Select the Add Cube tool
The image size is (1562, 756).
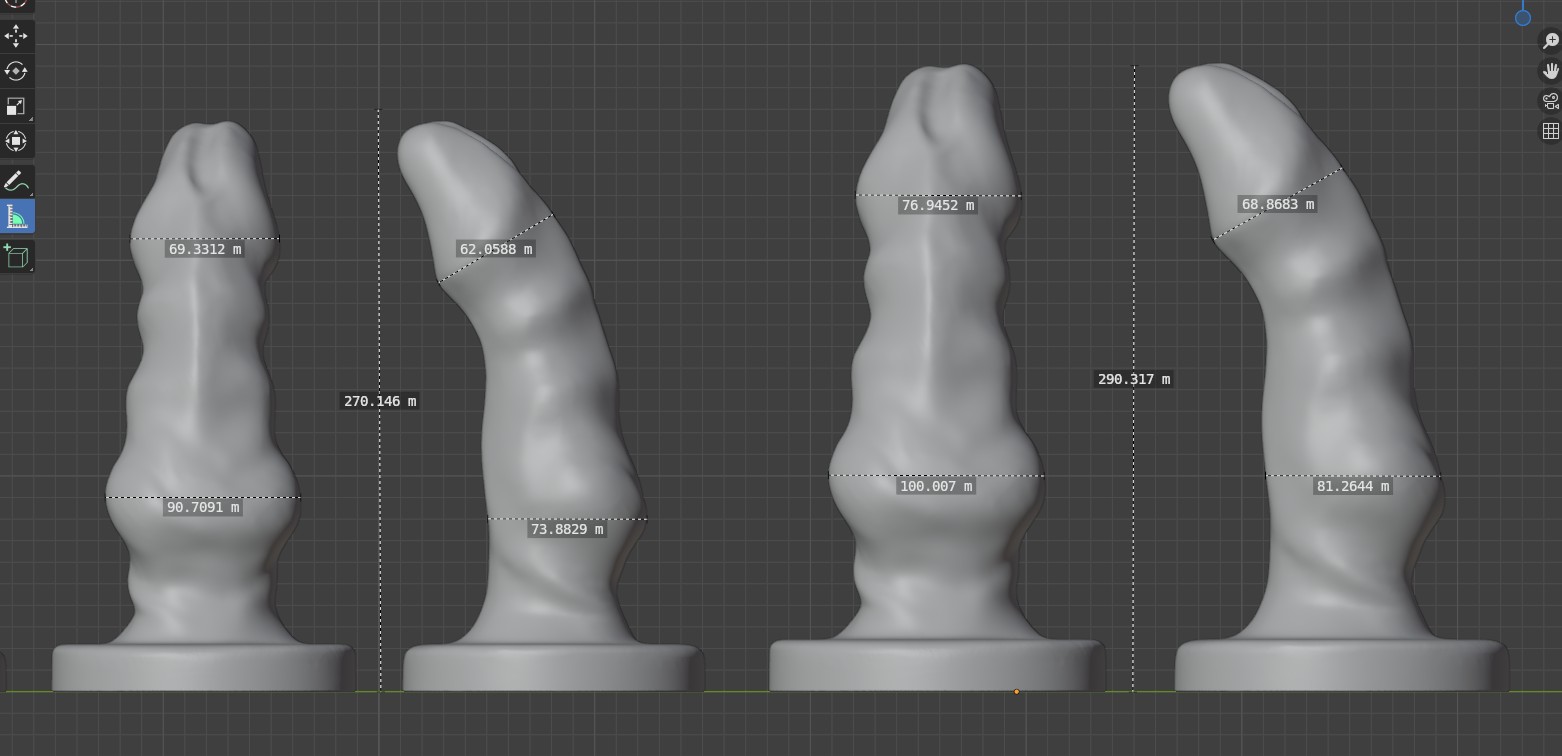[16, 256]
